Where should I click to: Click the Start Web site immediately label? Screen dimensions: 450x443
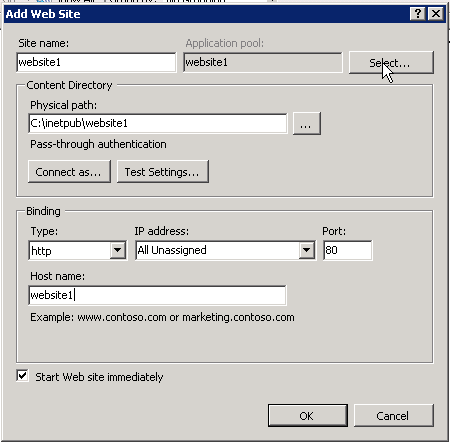[99, 377]
